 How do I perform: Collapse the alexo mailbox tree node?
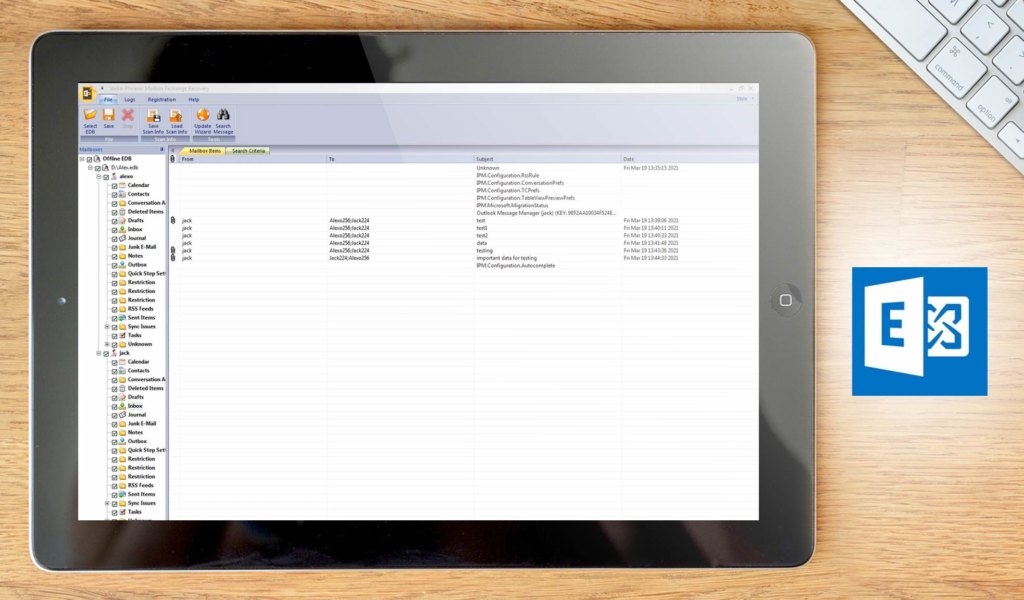click(x=98, y=177)
